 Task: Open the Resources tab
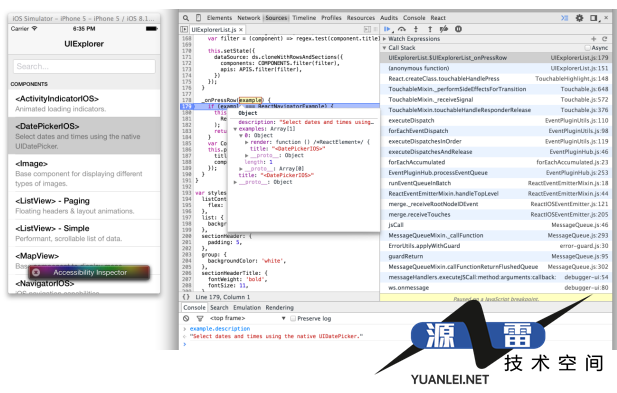[x=361, y=18]
